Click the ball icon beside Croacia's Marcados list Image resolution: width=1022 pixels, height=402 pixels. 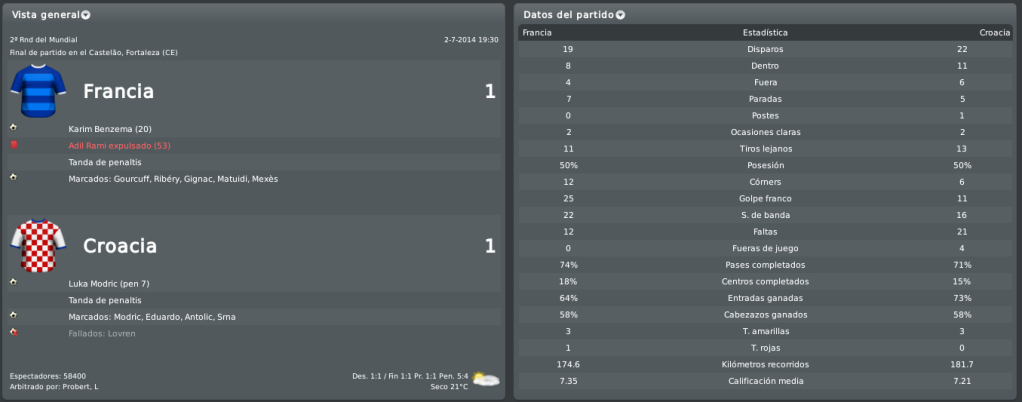point(14,315)
